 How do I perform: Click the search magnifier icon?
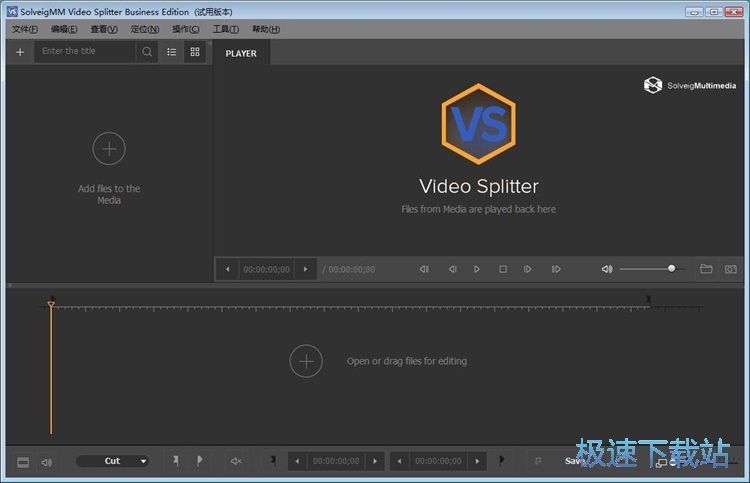pyautogui.click(x=148, y=52)
